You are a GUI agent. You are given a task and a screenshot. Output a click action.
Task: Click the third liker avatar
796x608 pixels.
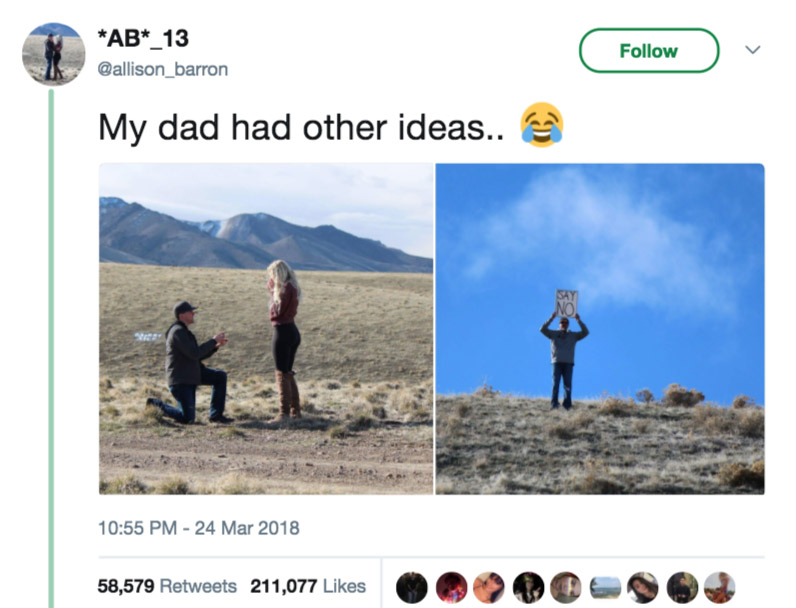(489, 587)
